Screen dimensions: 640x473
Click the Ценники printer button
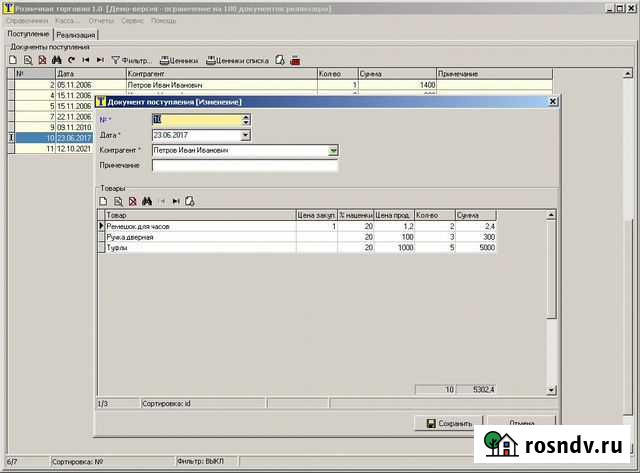(x=179, y=60)
